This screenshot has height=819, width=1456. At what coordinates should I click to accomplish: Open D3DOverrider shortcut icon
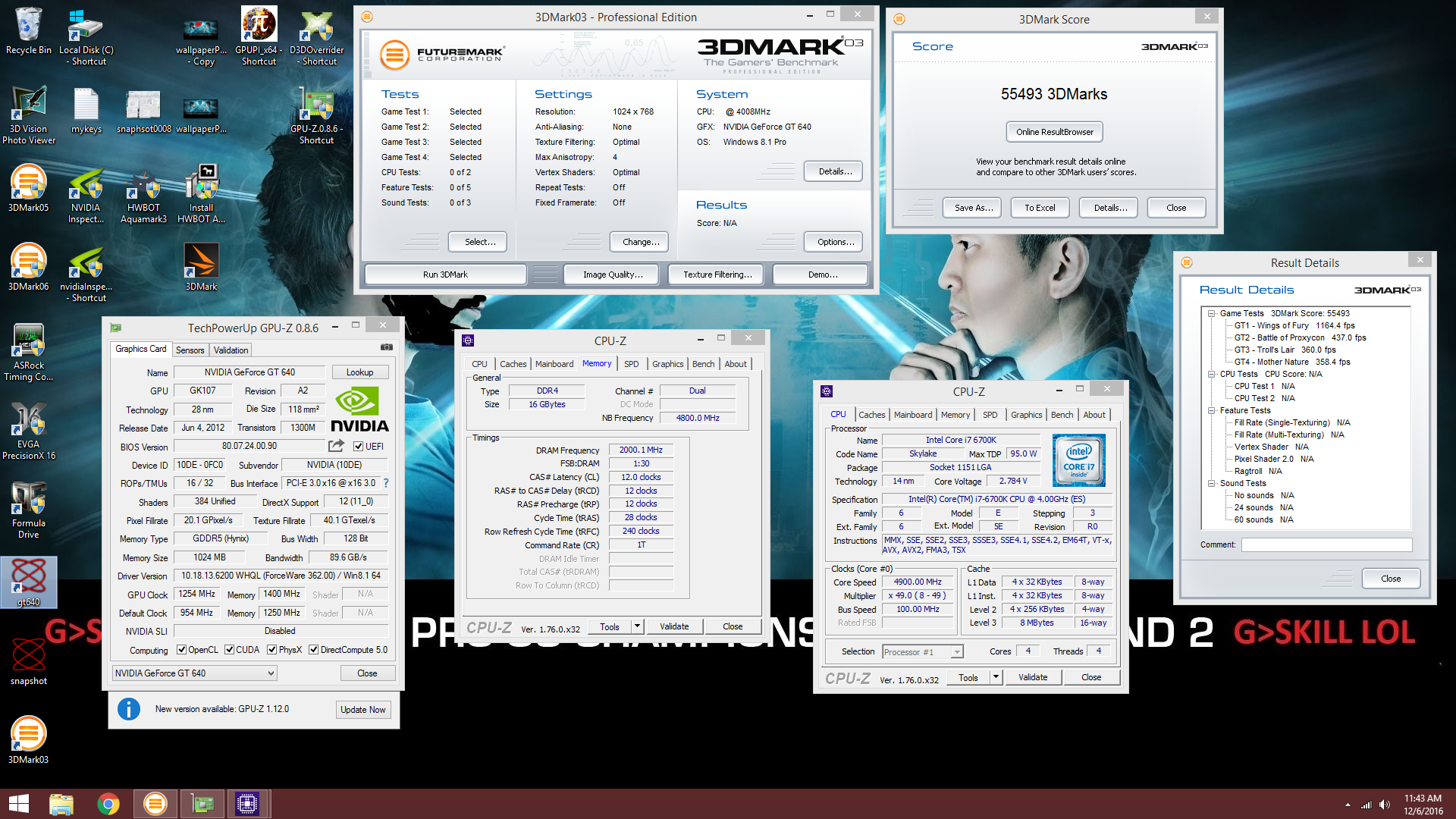coord(317,36)
